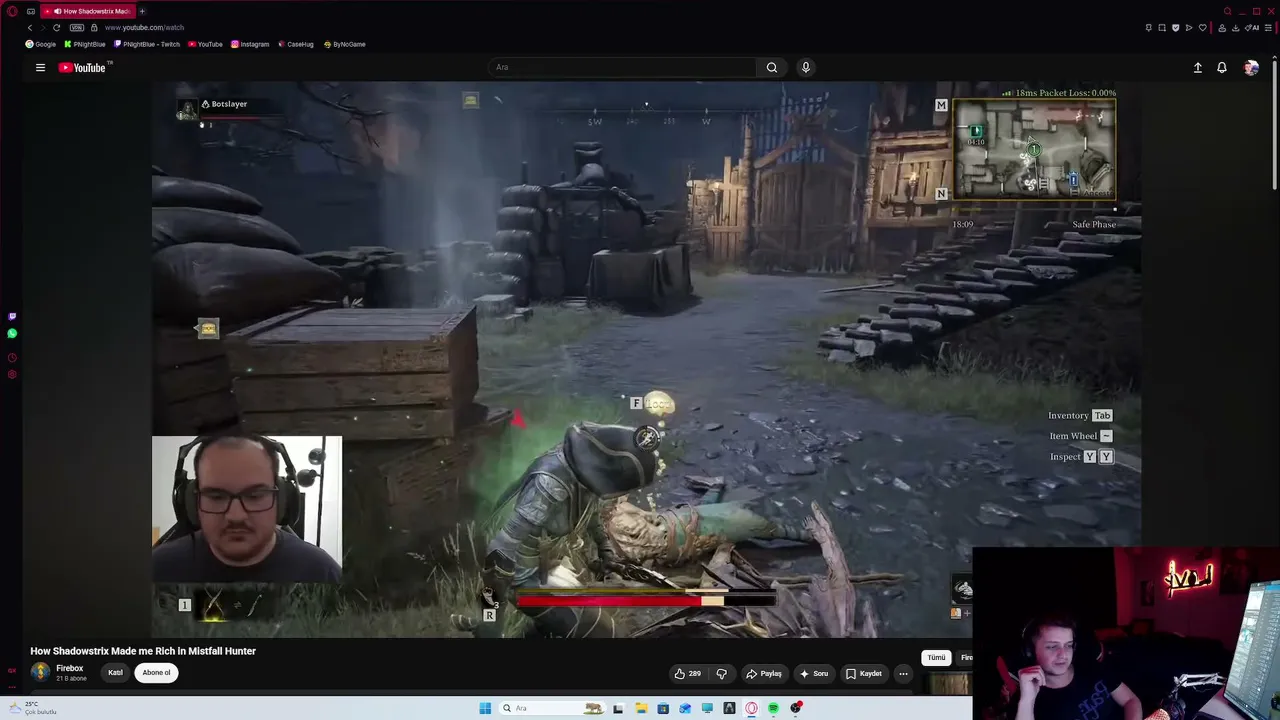Viewport: 1280px width, 720px height.
Task: Open the ByNoGame bookmark
Action: [345, 44]
